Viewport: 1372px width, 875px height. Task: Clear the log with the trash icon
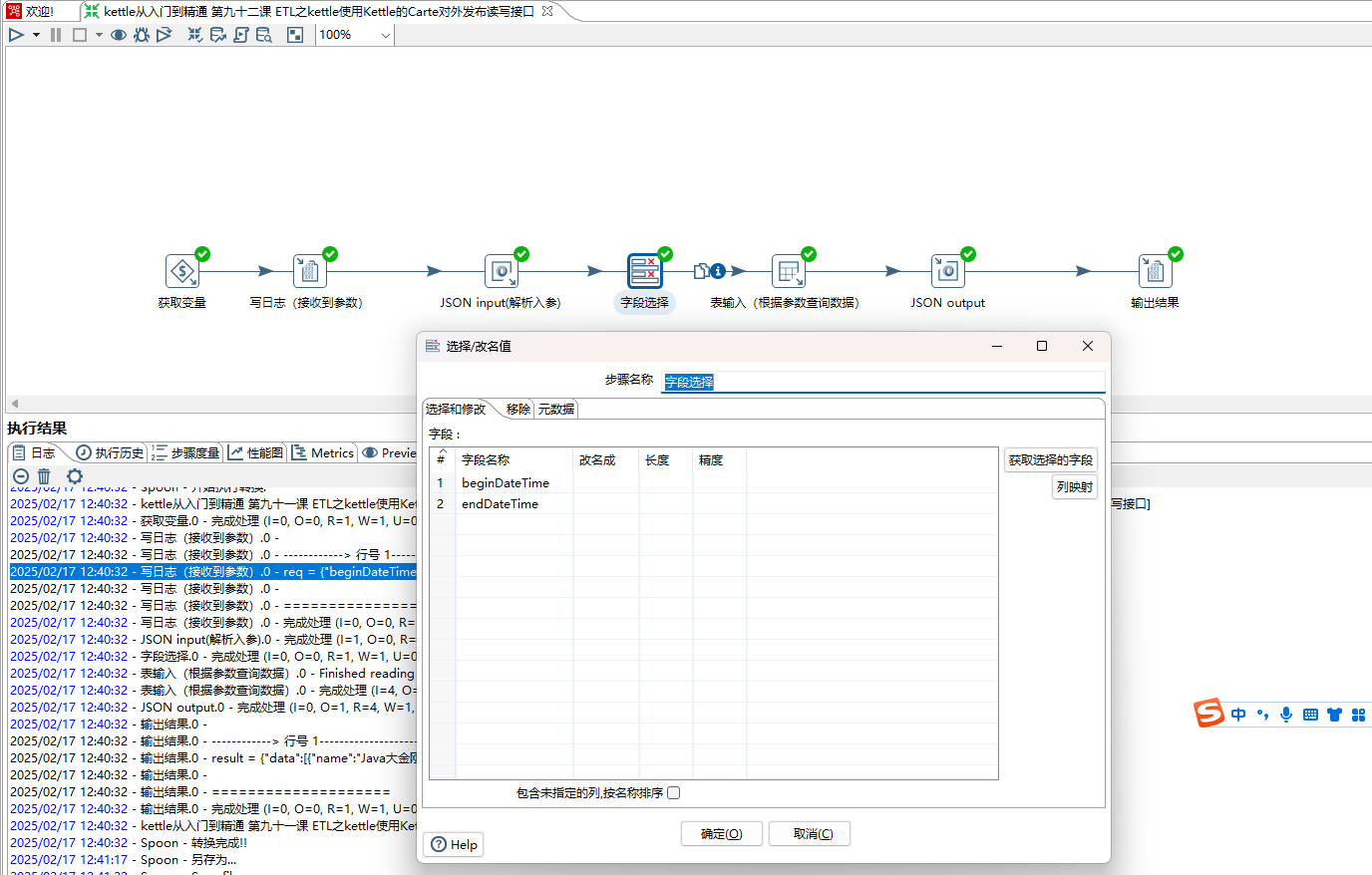point(44,476)
